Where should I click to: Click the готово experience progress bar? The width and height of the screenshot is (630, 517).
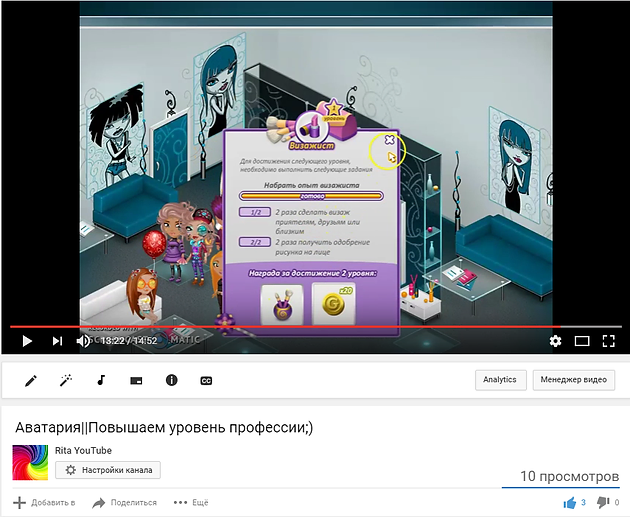[x=311, y=196]
